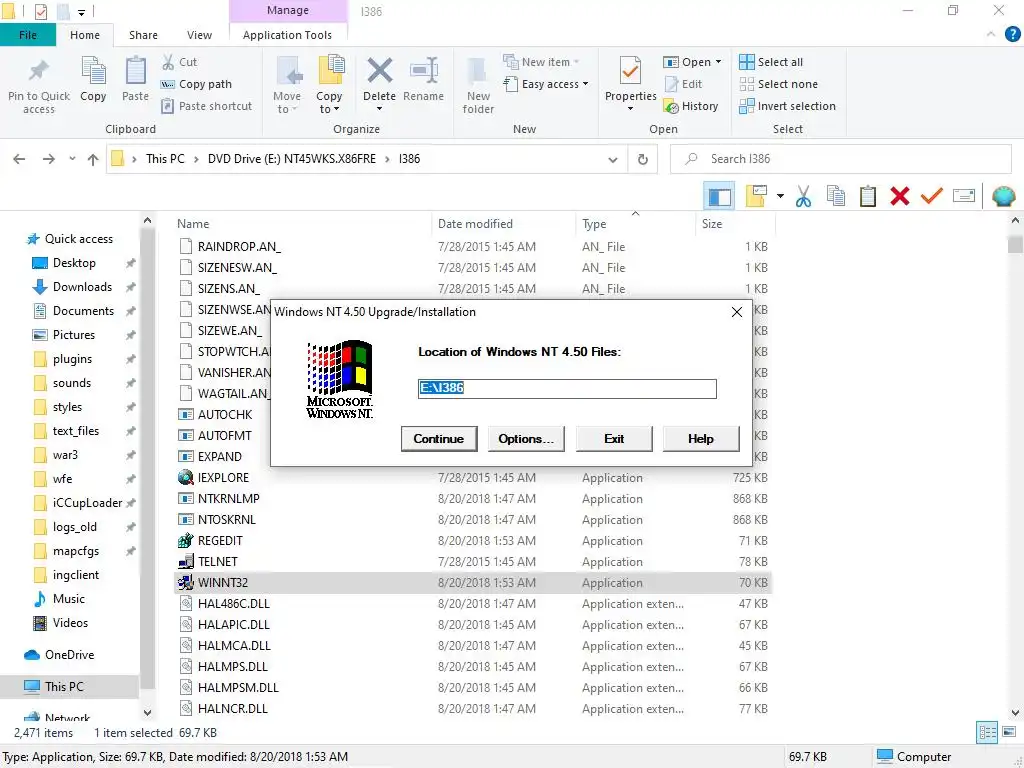Click the orange checkmark toolbar icon
Viewport: 1024px width, 768px height.
(x=931, y=195)
